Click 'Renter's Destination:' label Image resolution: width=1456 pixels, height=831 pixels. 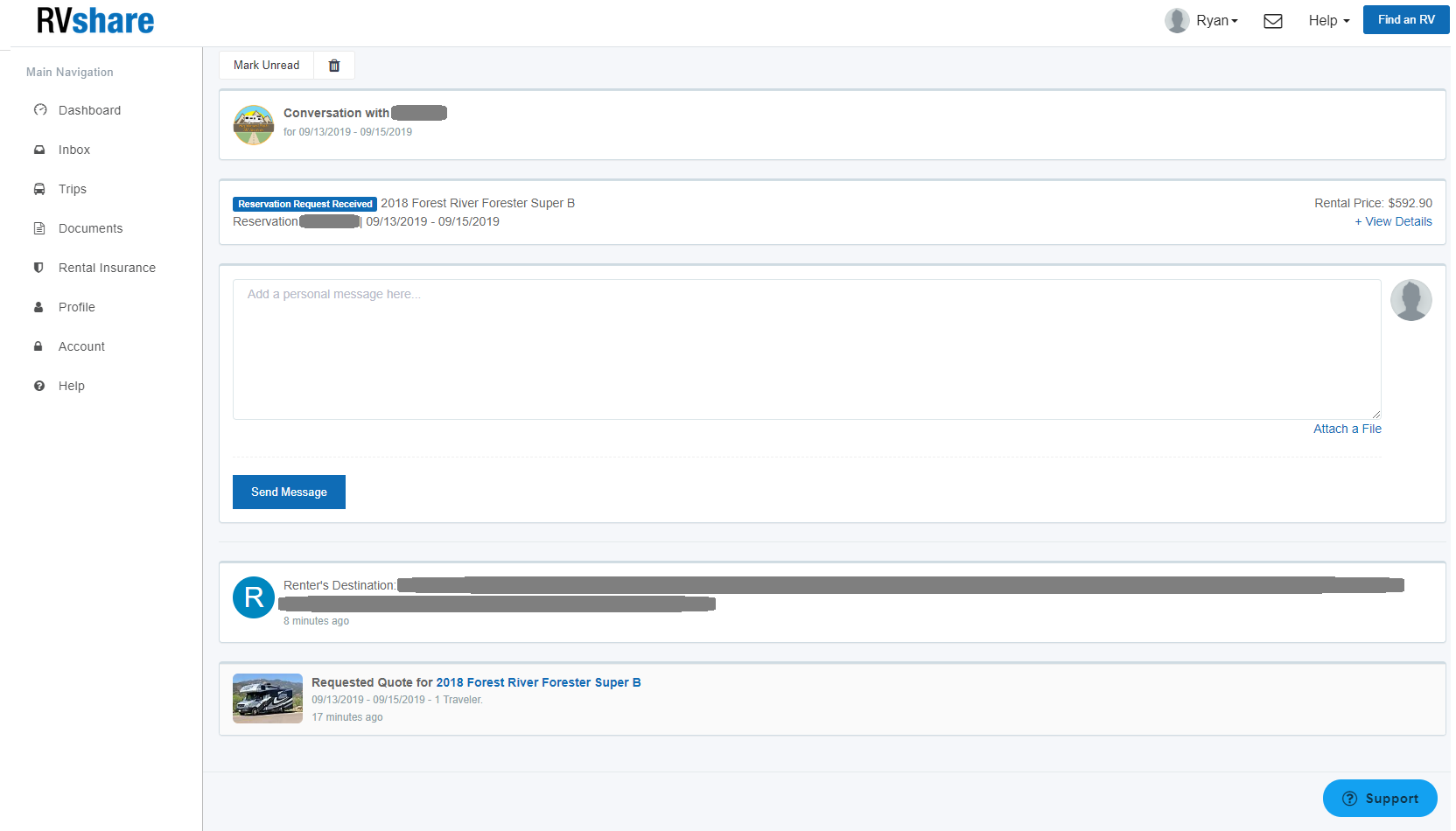339,585
